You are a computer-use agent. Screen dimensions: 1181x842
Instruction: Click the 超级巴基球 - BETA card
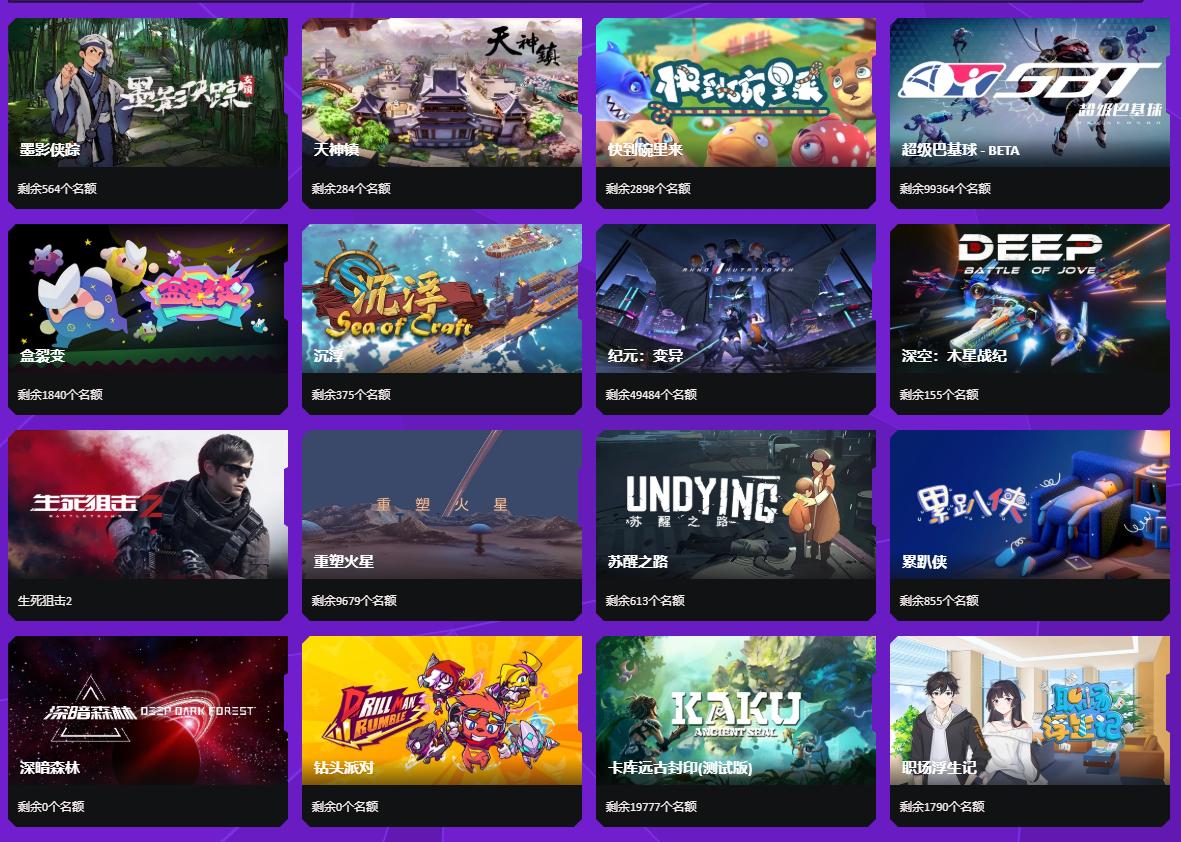click(1030, 113)
